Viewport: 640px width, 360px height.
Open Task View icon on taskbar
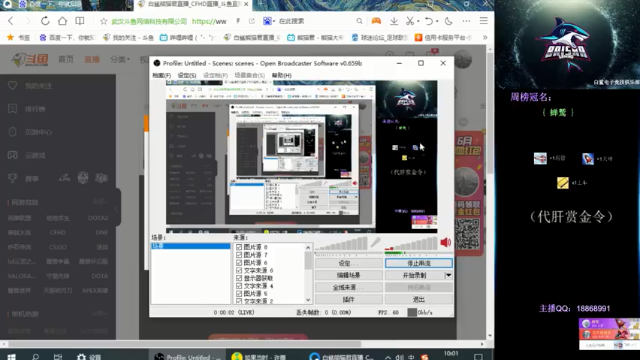58,357
